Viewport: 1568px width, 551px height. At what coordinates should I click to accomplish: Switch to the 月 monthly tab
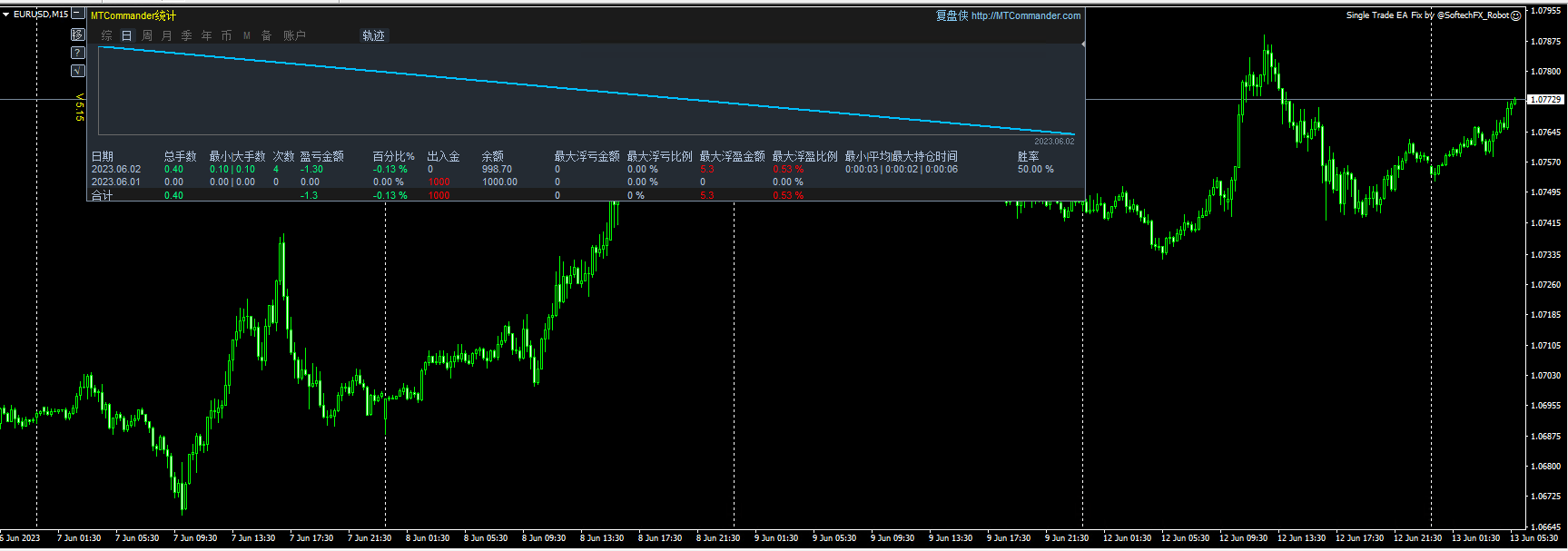coord(167,35)
